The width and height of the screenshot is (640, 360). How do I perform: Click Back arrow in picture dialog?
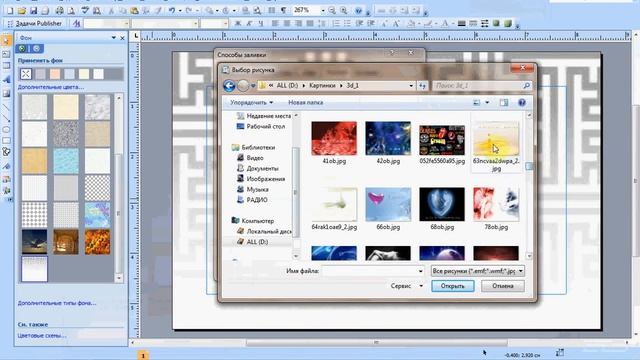click(229, 86)
